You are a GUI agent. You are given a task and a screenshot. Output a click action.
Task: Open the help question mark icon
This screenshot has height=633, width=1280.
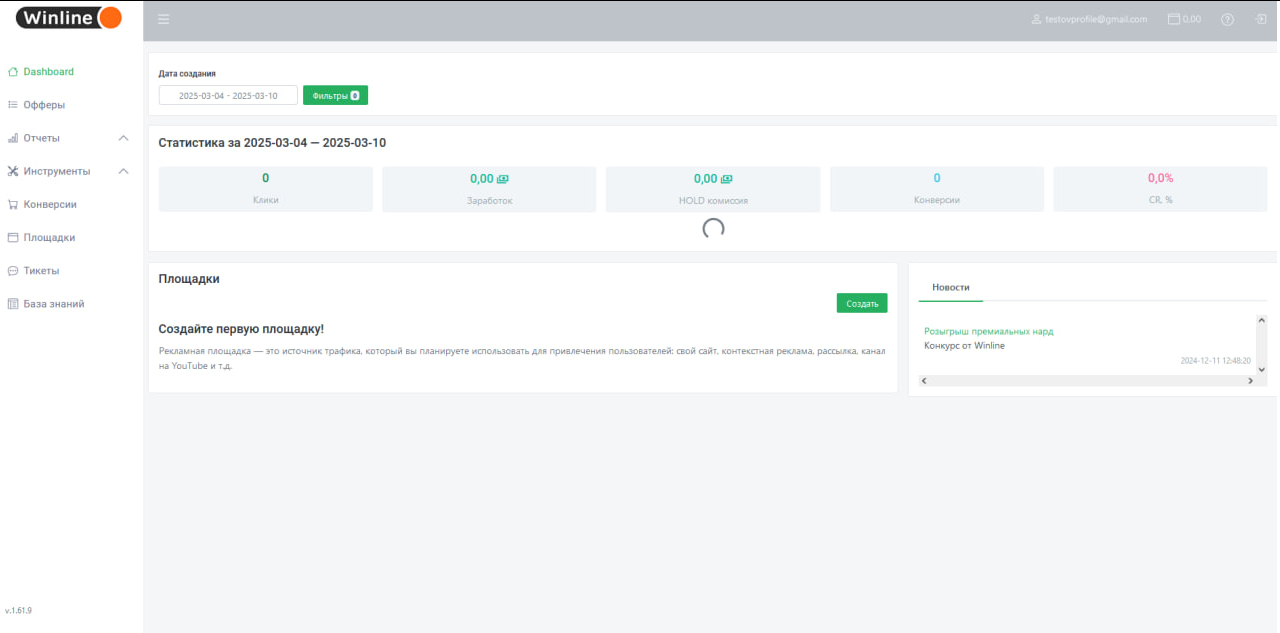(1227, 19)
